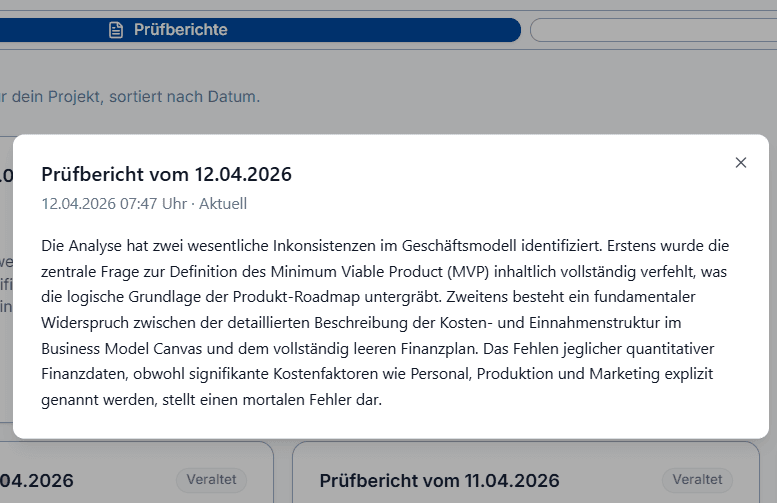The width and height of the screenshot is (777, 503).
Task: Click the text sortiert nach Datum
Action: tap(184, 97)
